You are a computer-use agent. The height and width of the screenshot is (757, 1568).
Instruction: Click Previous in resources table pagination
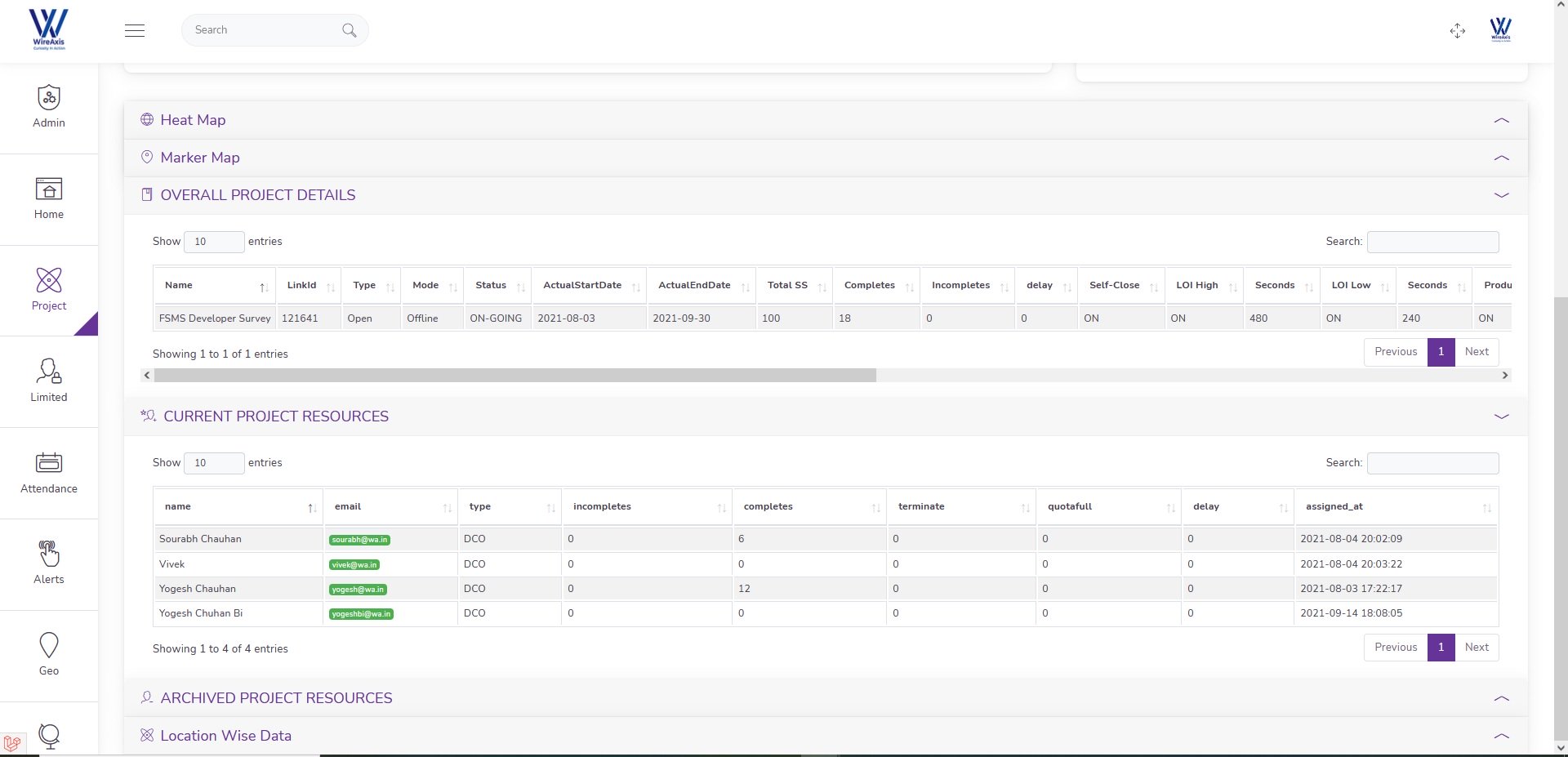click(x=1396, y=648)
